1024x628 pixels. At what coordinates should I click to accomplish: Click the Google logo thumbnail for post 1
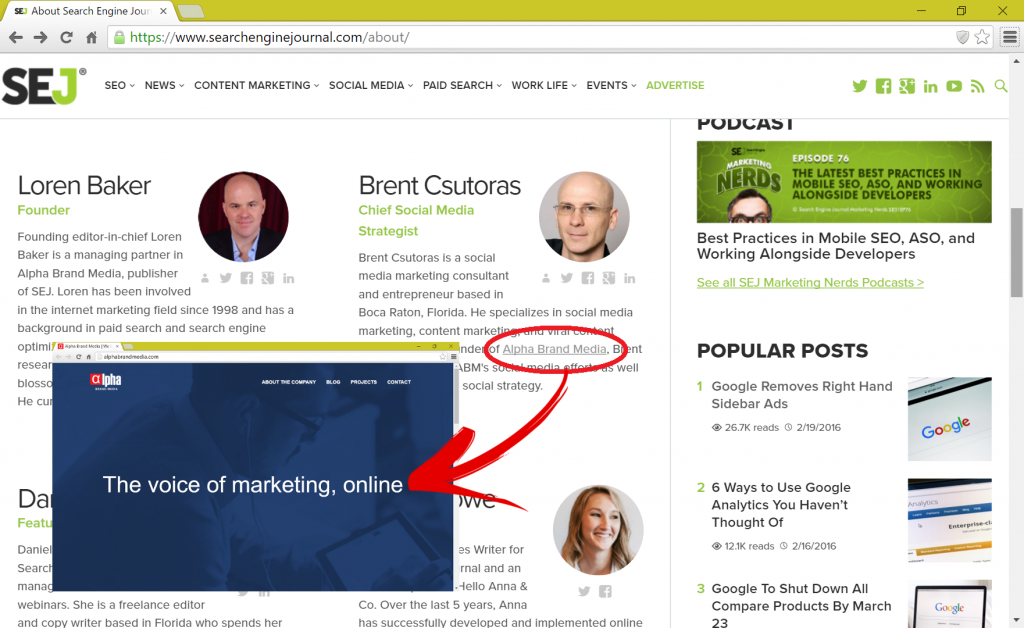click(950, 419)
